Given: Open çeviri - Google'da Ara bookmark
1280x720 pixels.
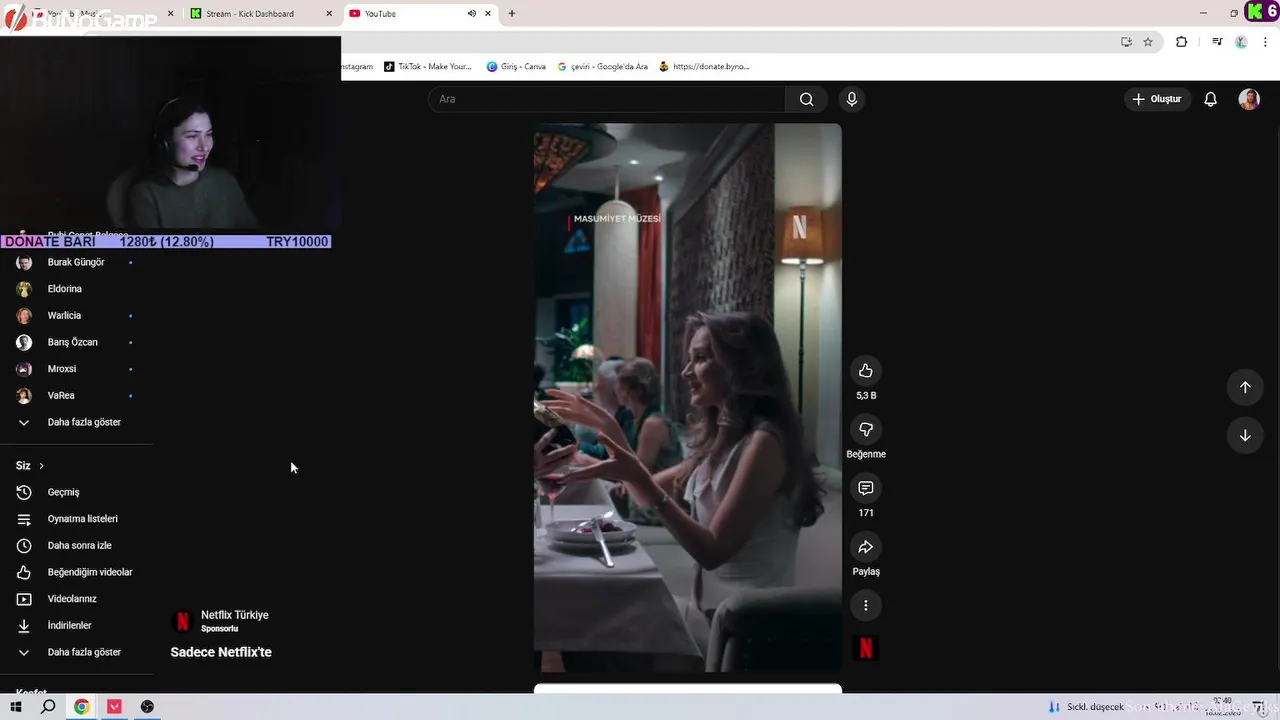Looking at the screenshot, I should click(603, 67).
